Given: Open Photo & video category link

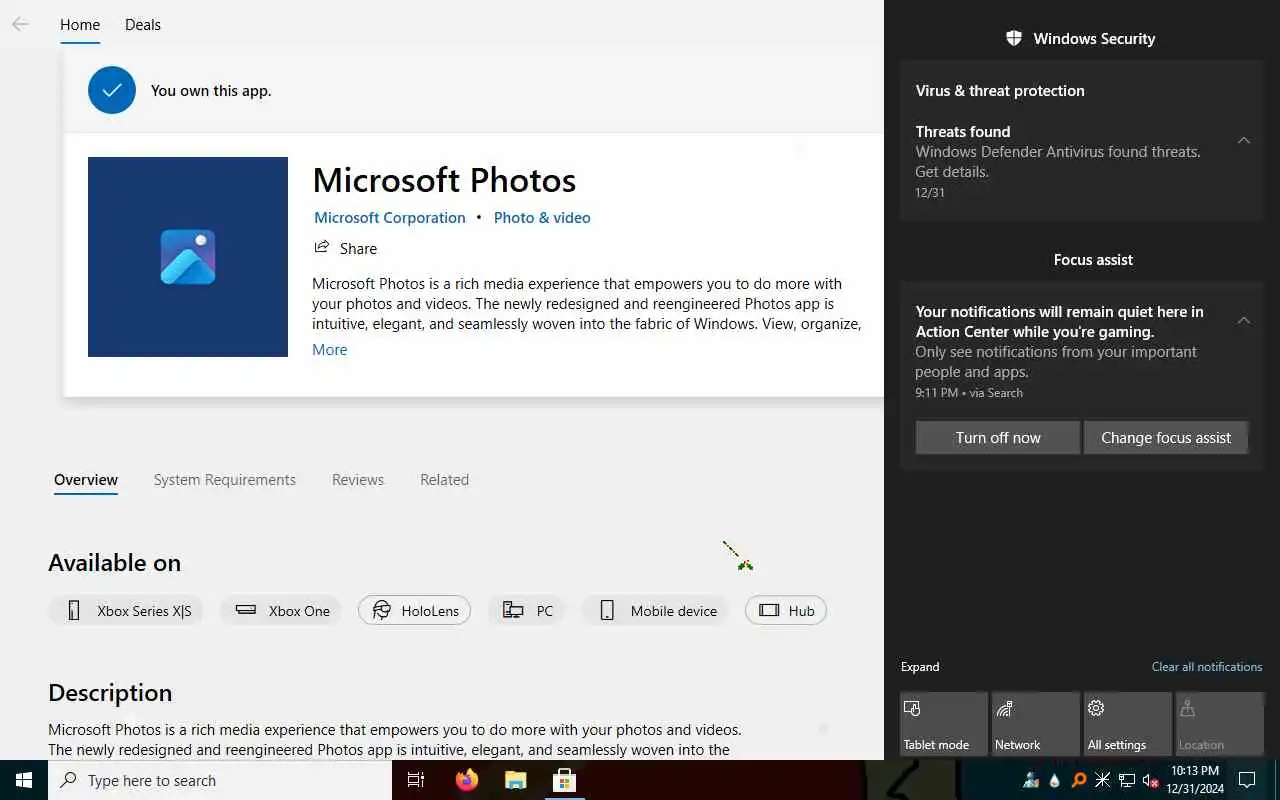Looking at the screenshot, I should pyautogui.click(x=542, y=217).
